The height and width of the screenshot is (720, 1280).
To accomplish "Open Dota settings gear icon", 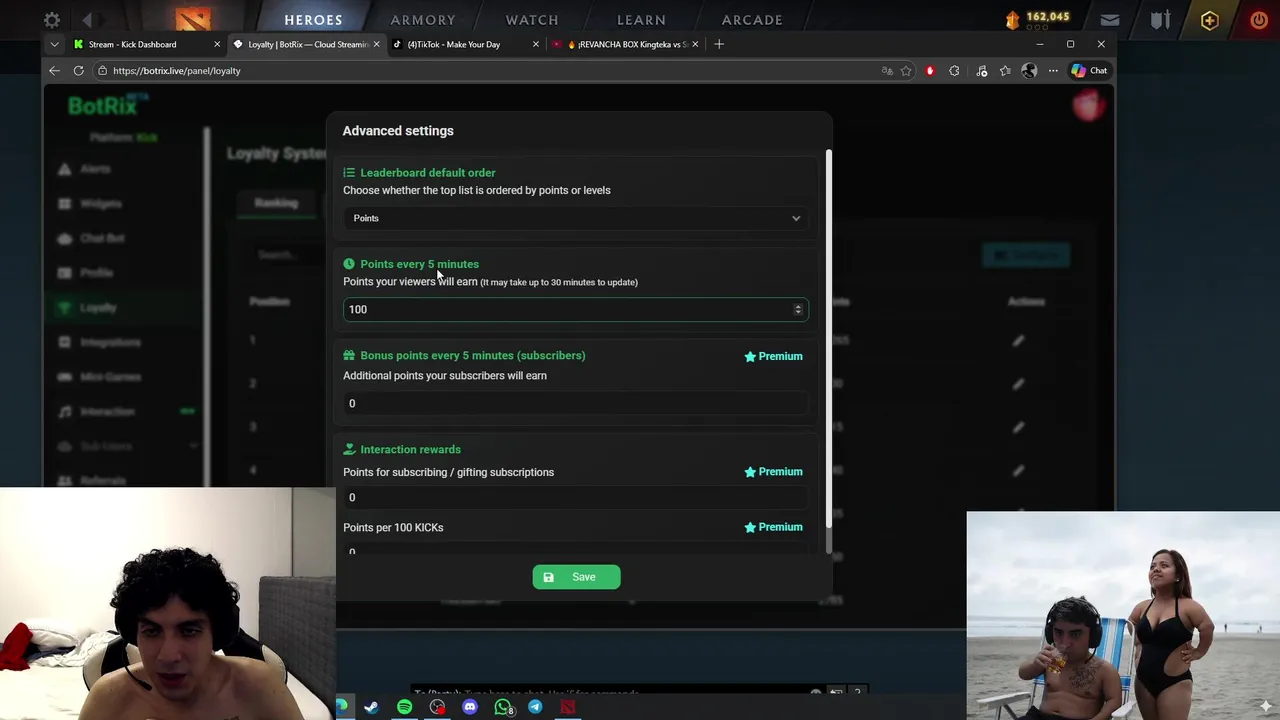I will click(x=52, y=20).
